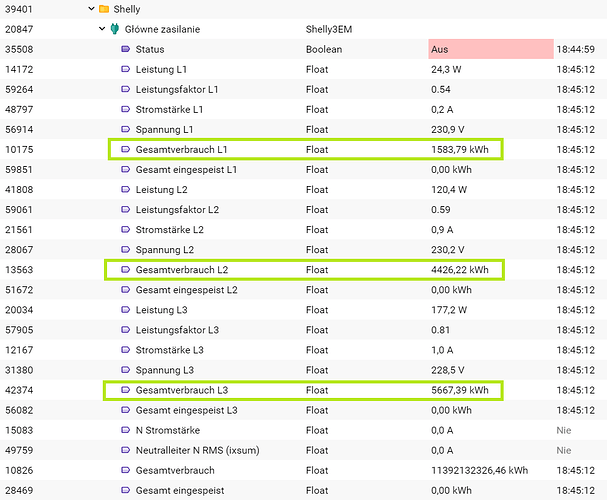
Task: Click the 228,5 V voltage value
Action: (448, 370)
